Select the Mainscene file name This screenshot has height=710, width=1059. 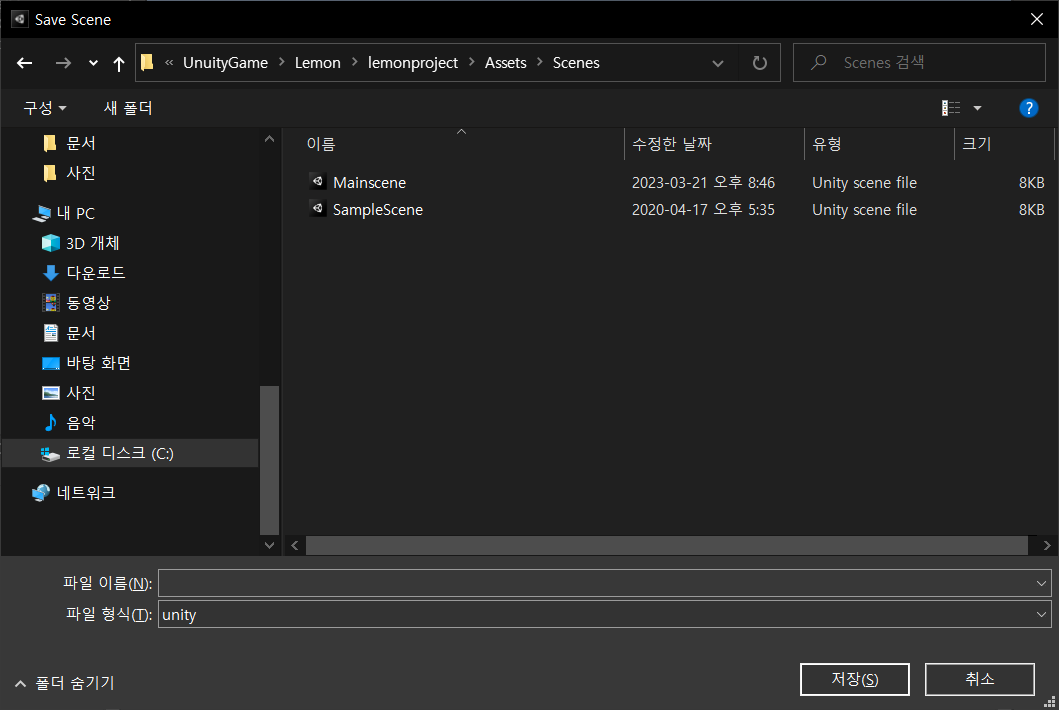tap(369, 182)
